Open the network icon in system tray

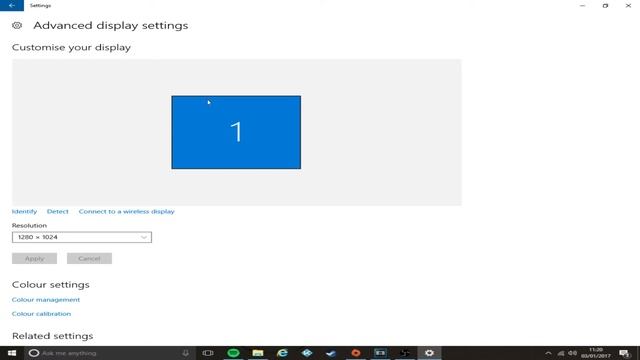click(561, 353)
